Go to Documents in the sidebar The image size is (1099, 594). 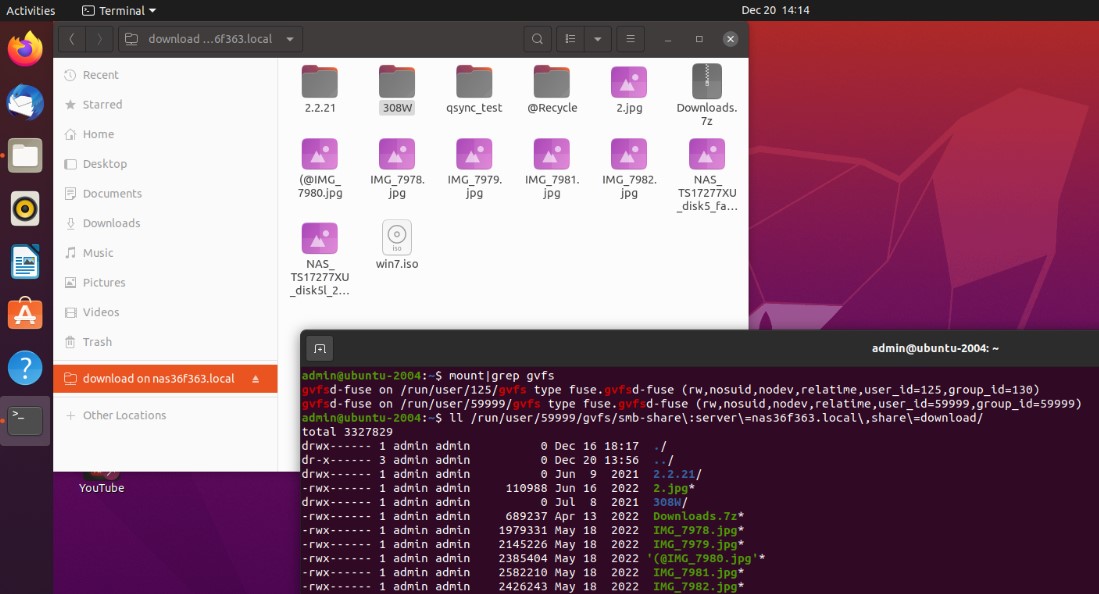tap(112, 194)
